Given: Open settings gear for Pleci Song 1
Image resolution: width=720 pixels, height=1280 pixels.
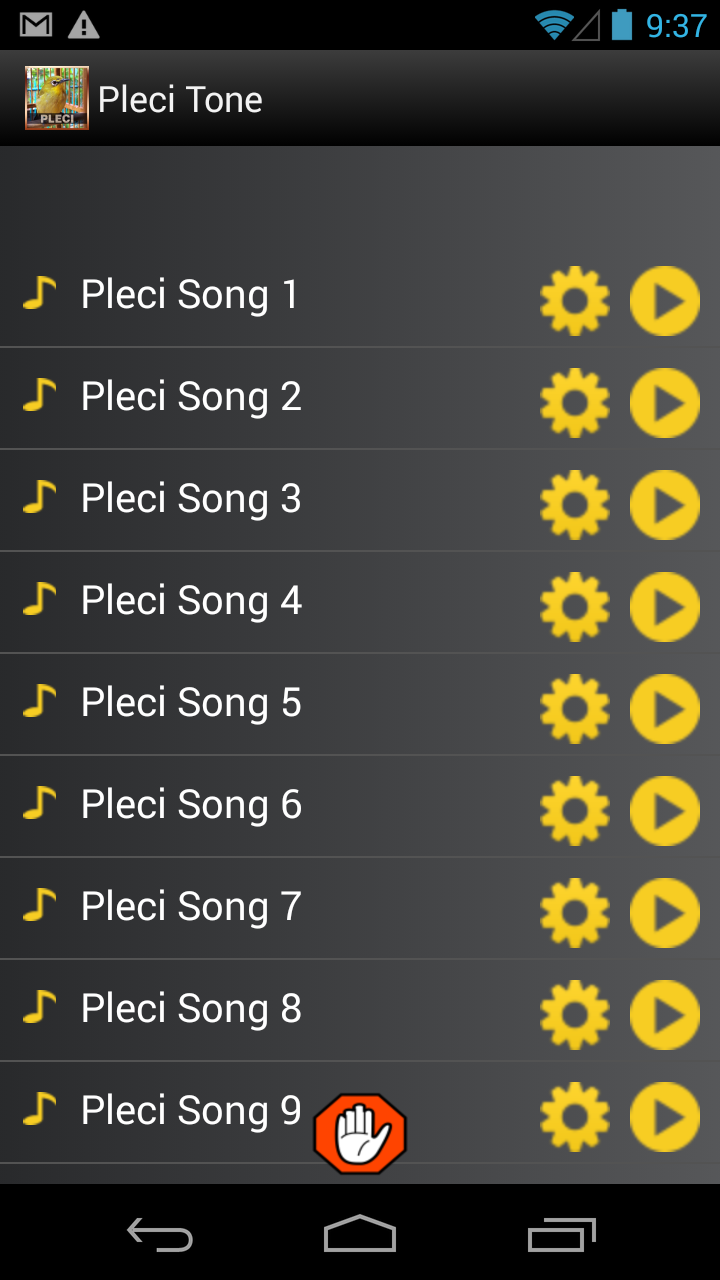Looking at the screenshot, I should (575, 301).
